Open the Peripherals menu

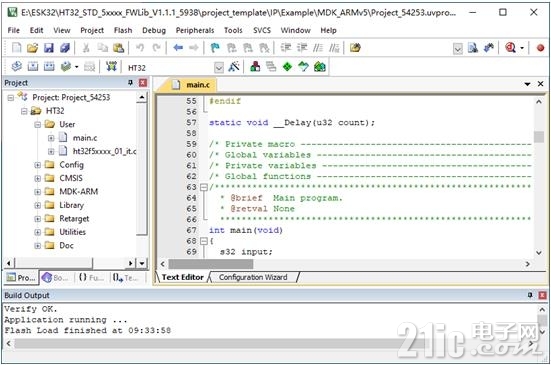195,30
